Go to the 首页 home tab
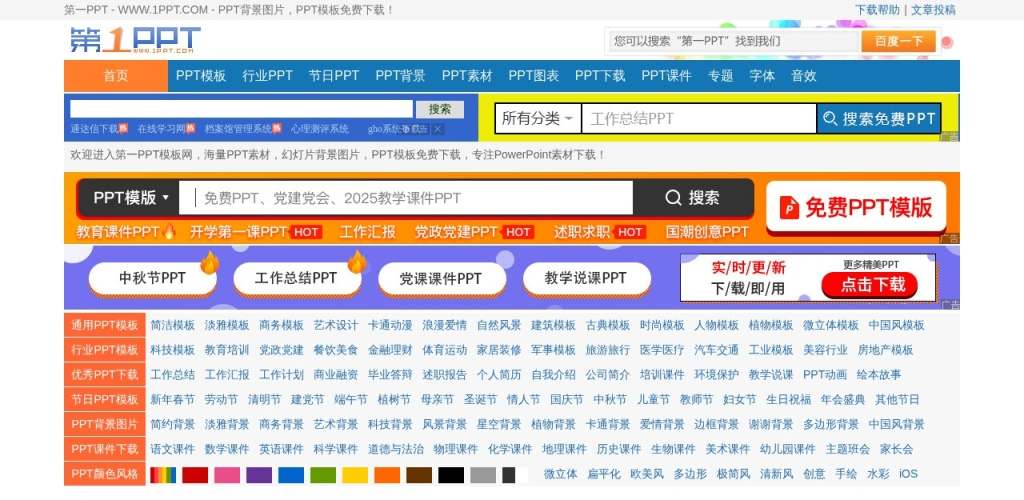The height and width of the screenshot is (500, 1024). point(116,76)
